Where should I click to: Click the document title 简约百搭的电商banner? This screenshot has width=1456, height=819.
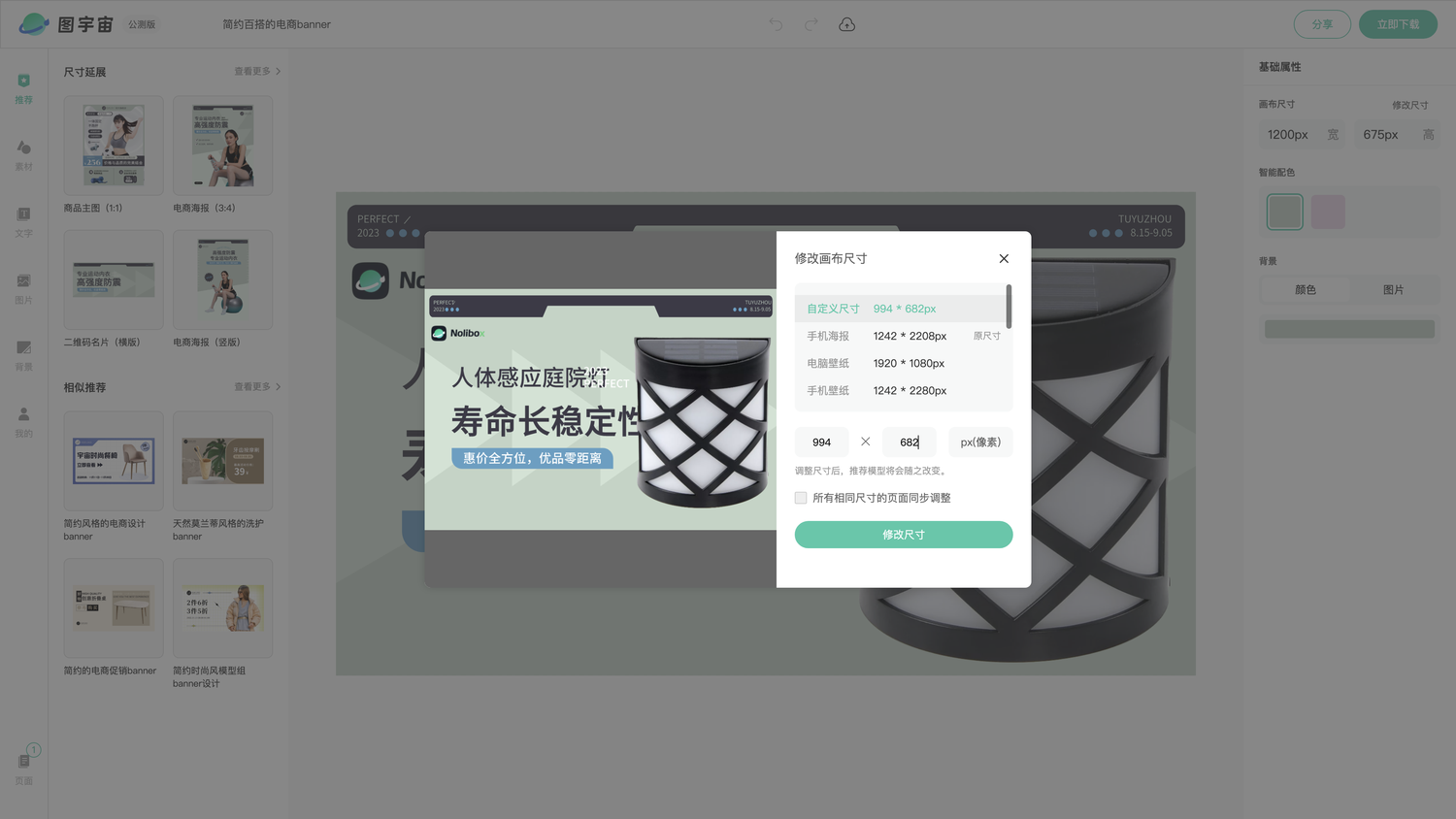click(x=277, y=24)
